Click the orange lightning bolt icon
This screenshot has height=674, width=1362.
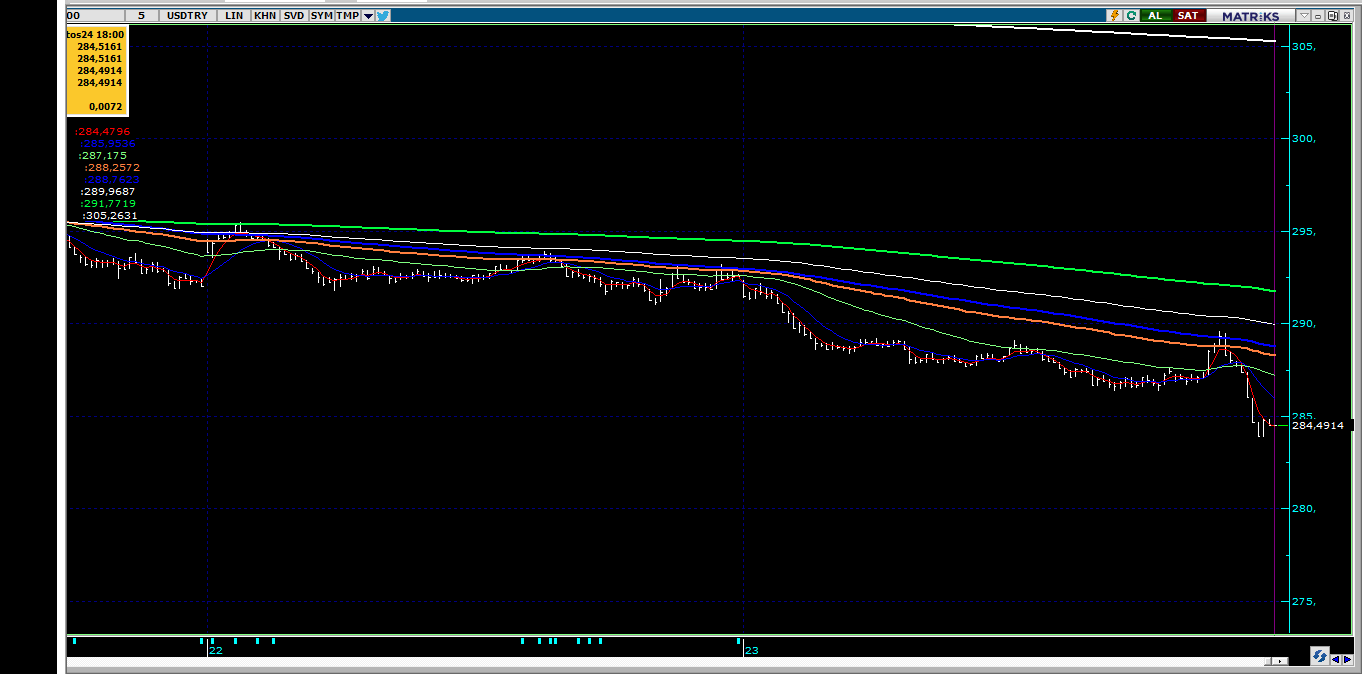pos(1114,15)
